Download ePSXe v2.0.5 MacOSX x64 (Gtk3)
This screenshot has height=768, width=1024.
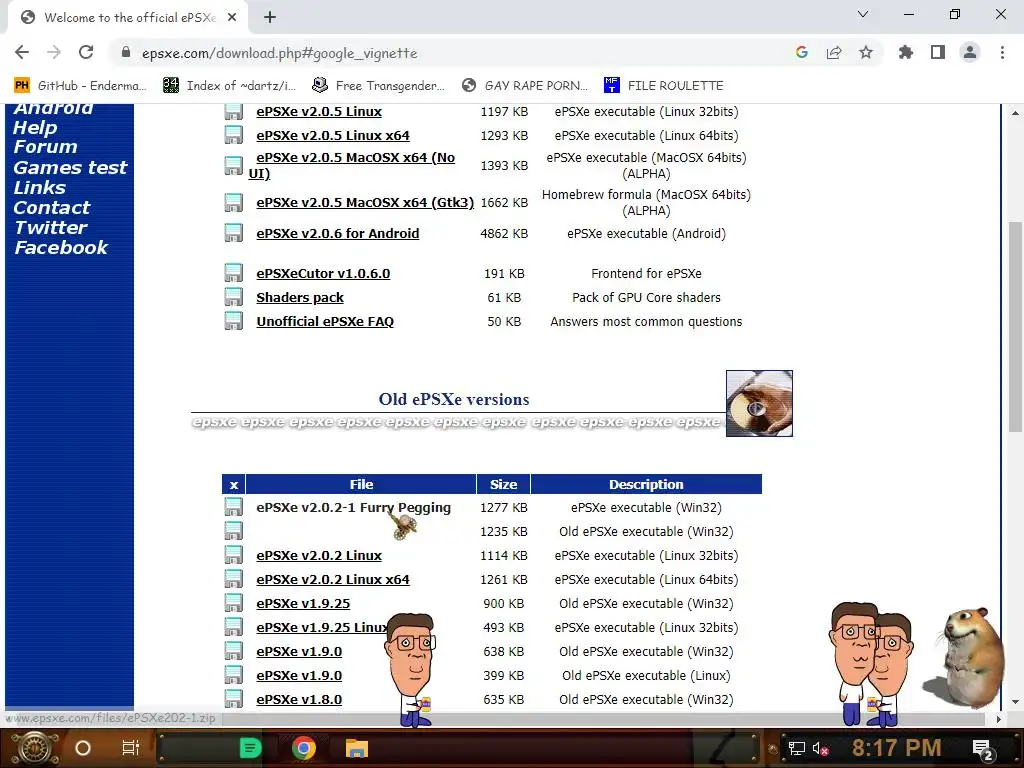(x=365, y=202)
